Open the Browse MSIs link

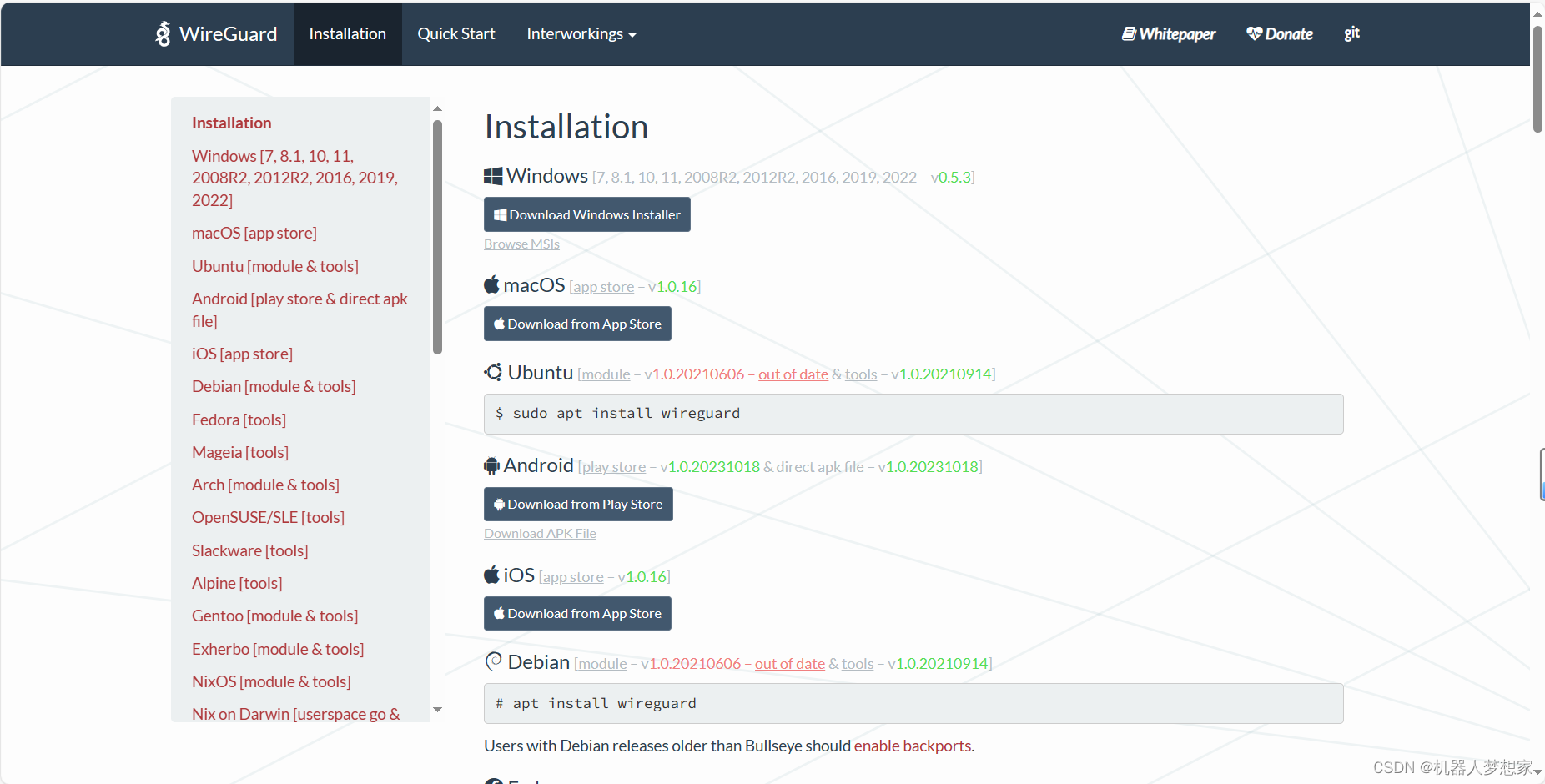pos(521,244)
